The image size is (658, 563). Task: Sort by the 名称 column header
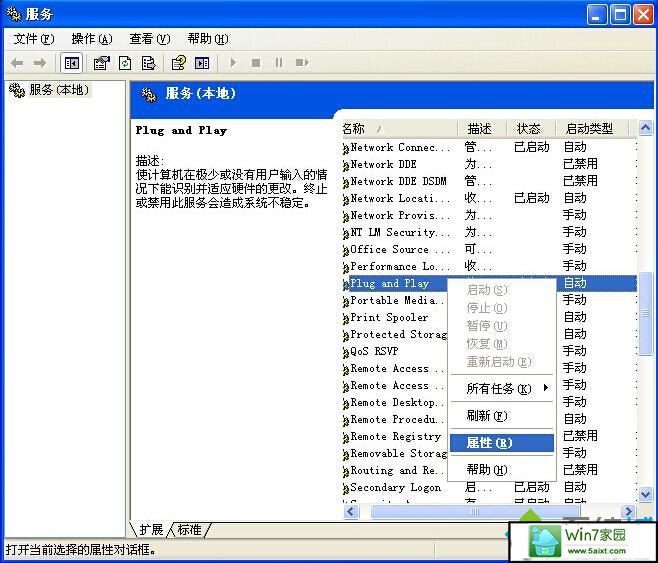coord(399,128)
